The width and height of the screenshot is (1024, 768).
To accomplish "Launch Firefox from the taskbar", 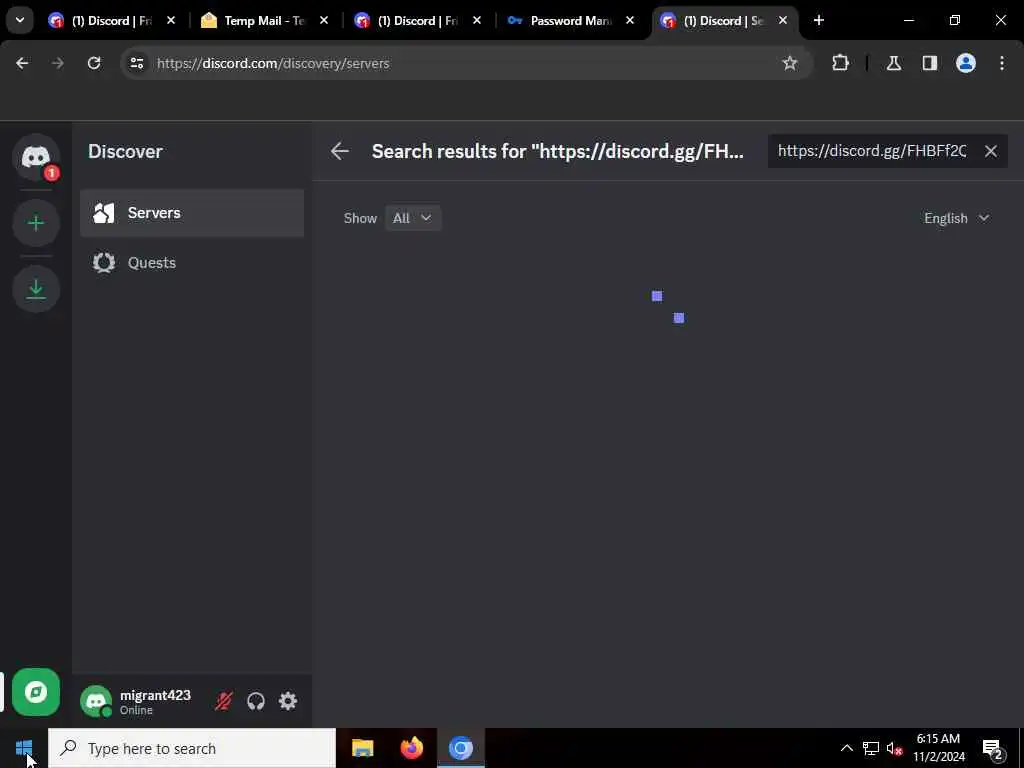I will coord(411,748).
